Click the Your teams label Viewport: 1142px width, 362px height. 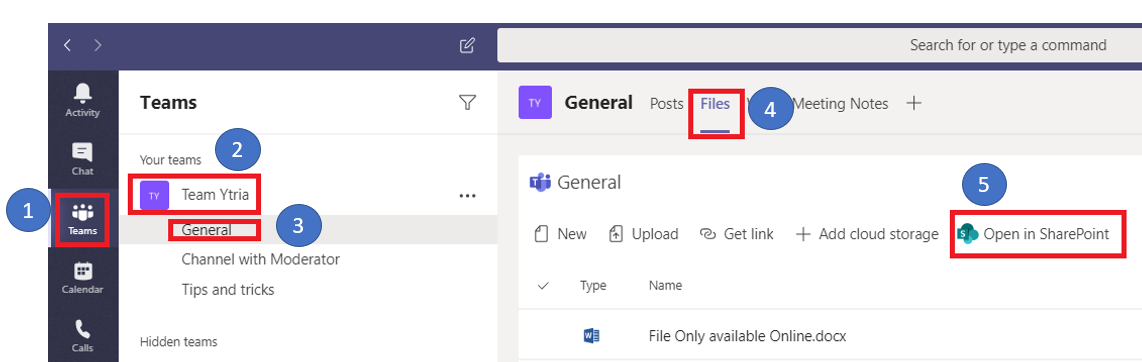click(x=170, y=160)
